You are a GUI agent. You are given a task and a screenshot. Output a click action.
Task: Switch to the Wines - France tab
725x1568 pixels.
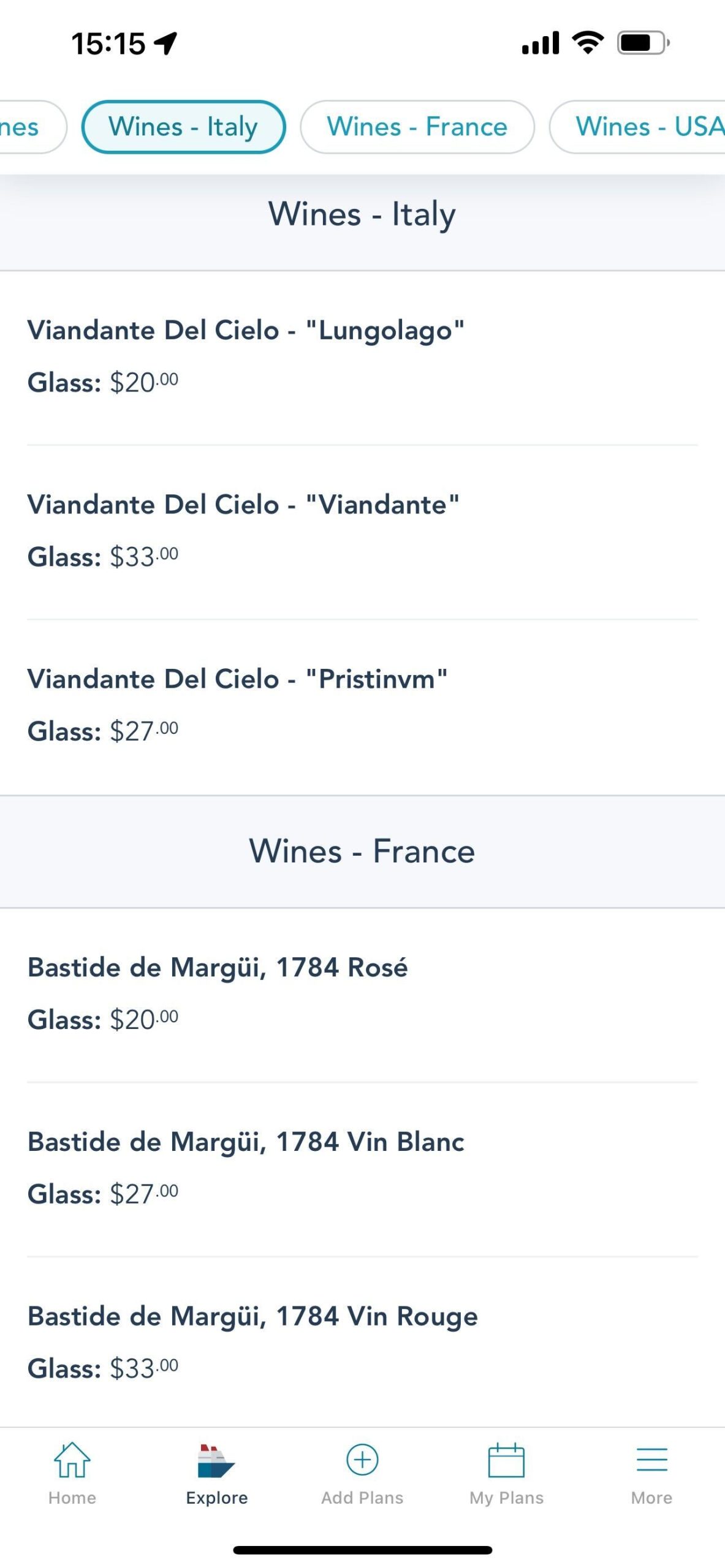pos(417,127)
